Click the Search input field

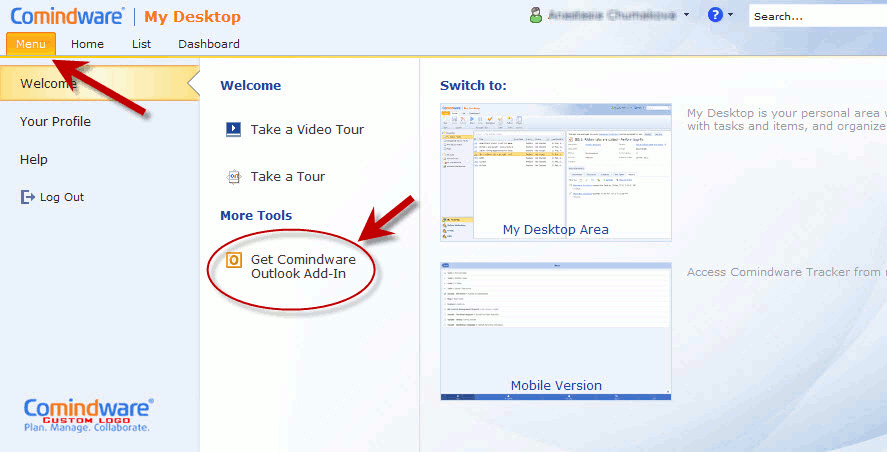coord(818,16)
